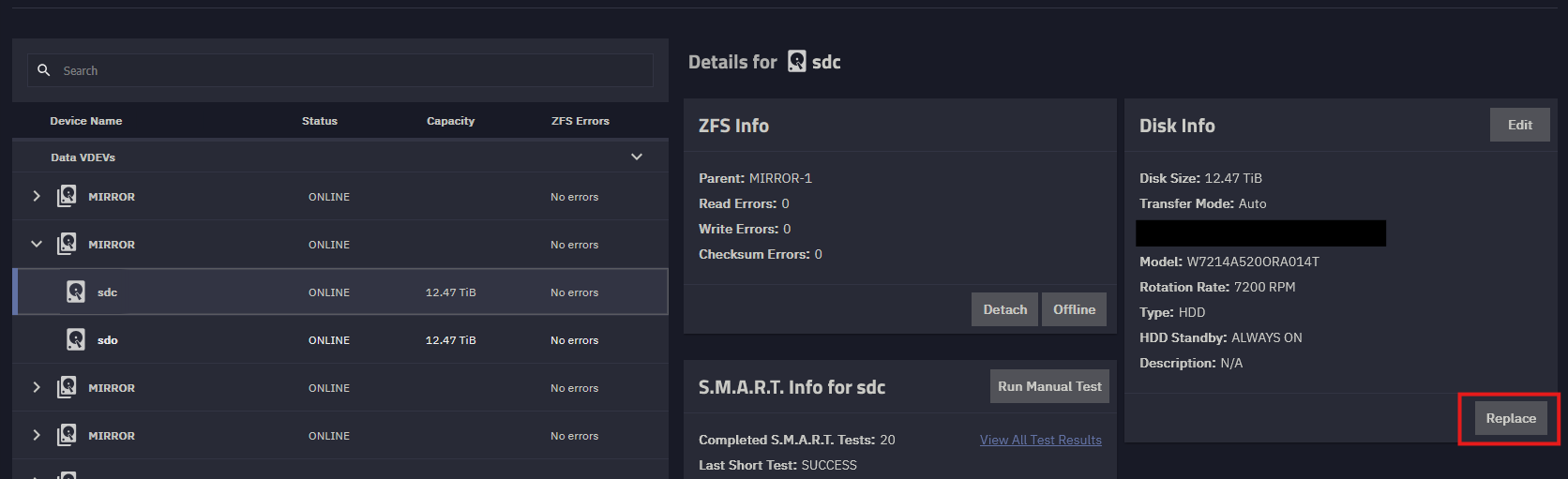The image size is (1568, 479).
Task: Click into the Search devices field
Action: (x=340, y=70)
